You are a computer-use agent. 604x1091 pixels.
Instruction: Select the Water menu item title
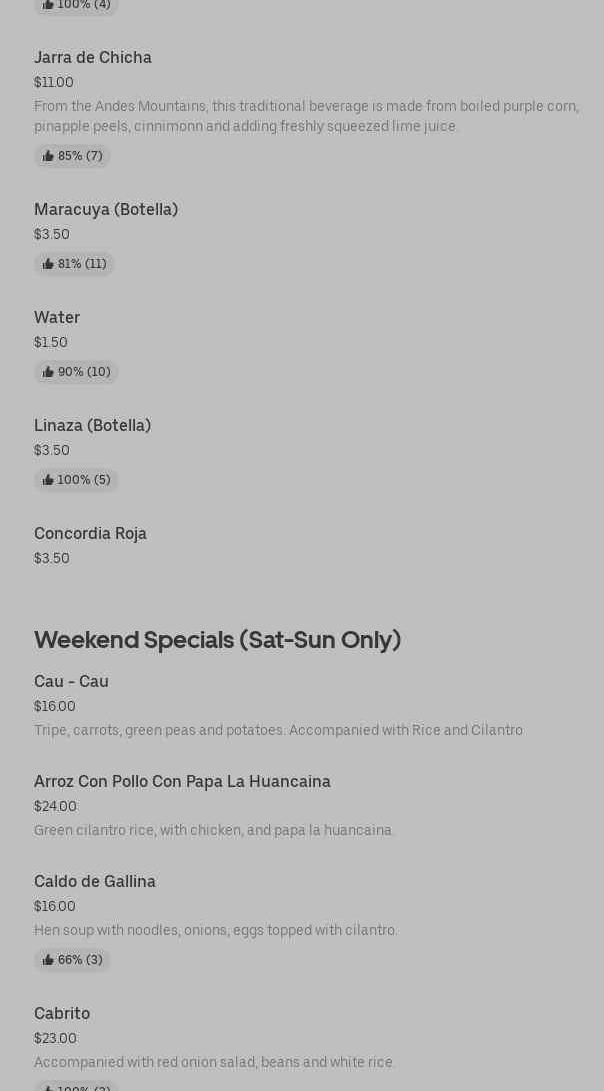point(57,318)
